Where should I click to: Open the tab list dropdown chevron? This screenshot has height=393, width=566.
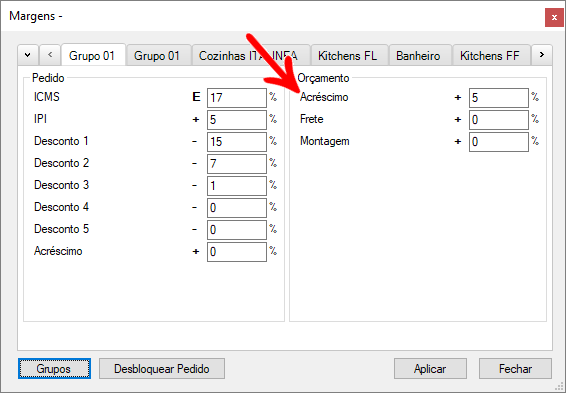(27, 55)
